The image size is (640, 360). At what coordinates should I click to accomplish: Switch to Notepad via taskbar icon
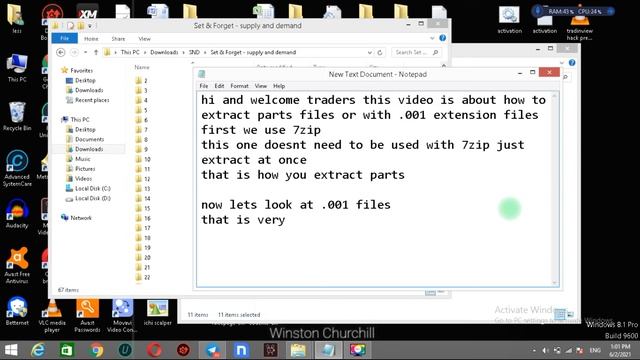point(328,350)
